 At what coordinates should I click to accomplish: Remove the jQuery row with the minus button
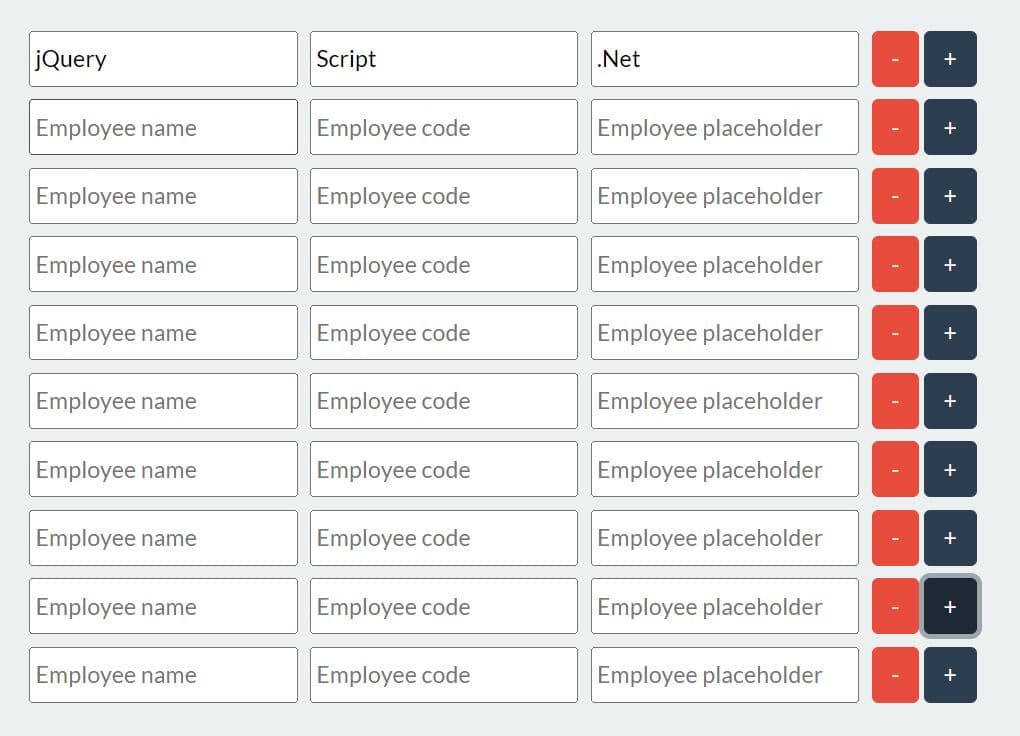pos(895,59)
